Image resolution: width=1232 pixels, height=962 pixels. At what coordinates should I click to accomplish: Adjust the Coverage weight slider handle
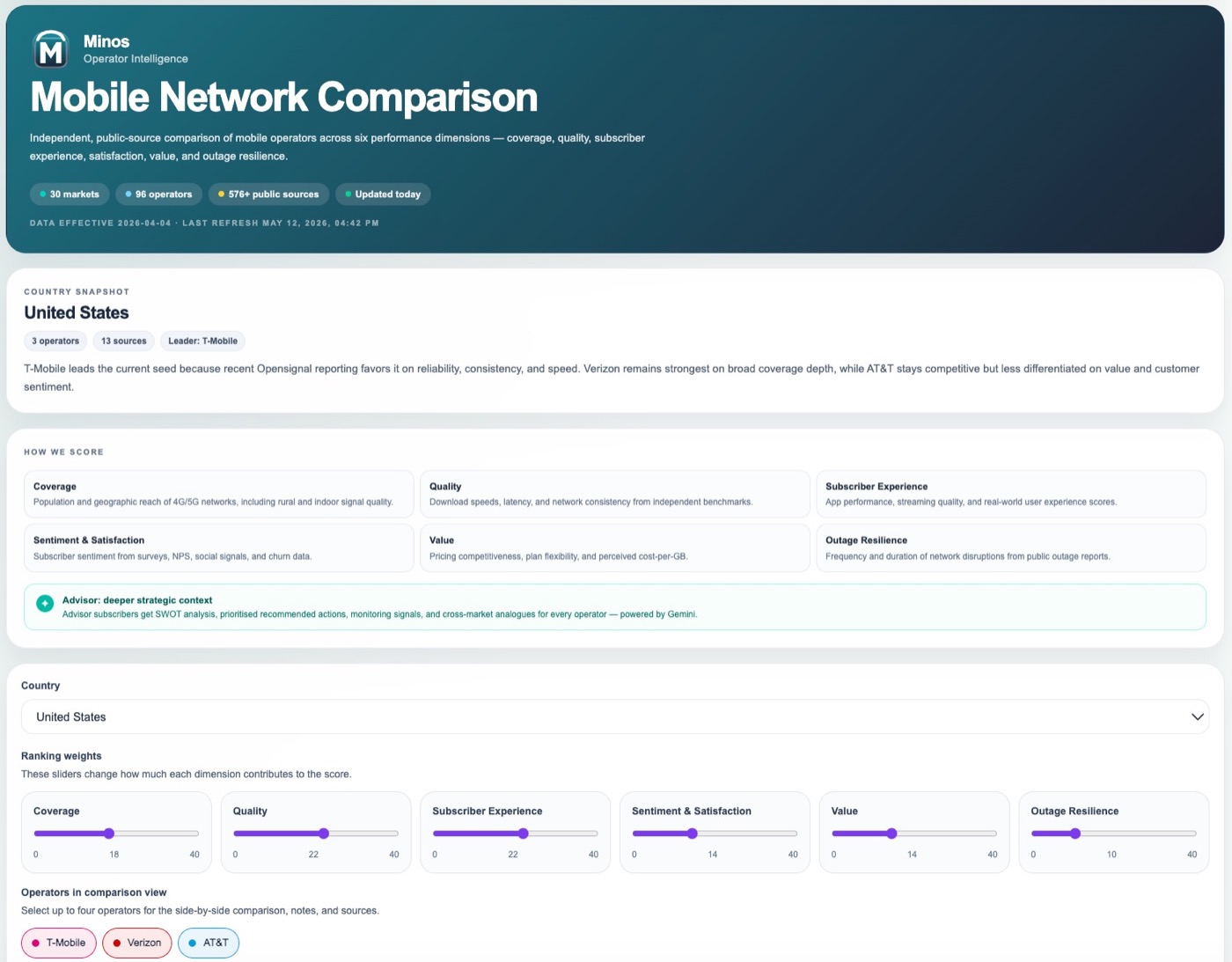pyautogui.click(x=109, y=833)
